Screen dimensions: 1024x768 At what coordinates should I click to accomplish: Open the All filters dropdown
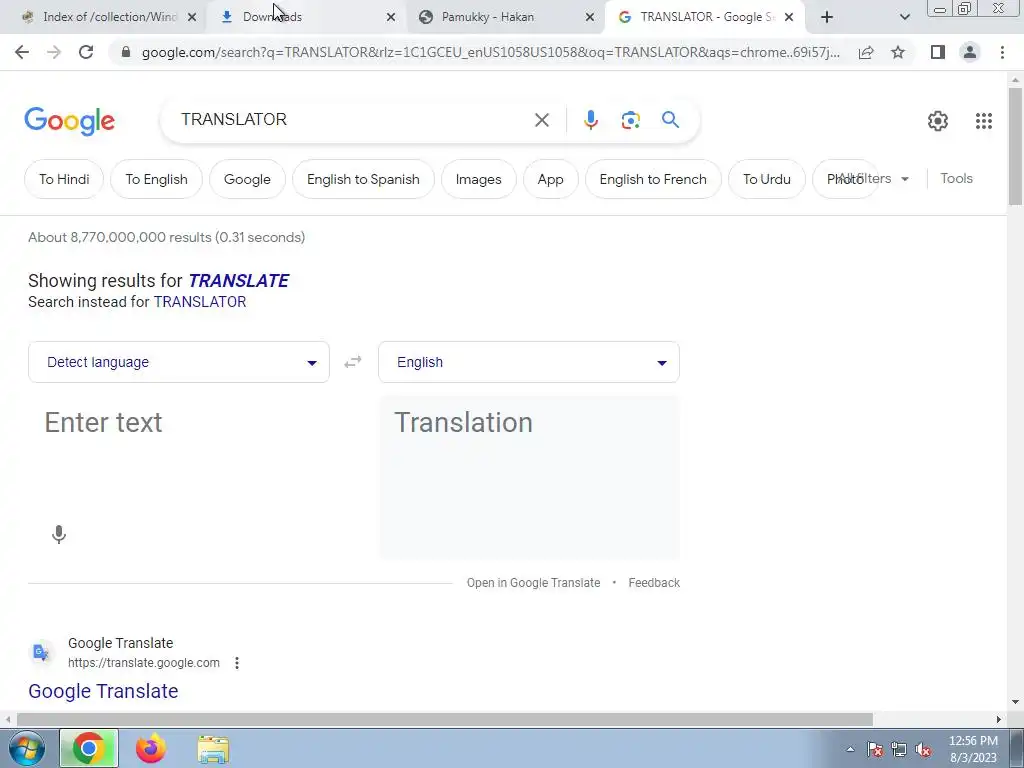coord(874,178)
